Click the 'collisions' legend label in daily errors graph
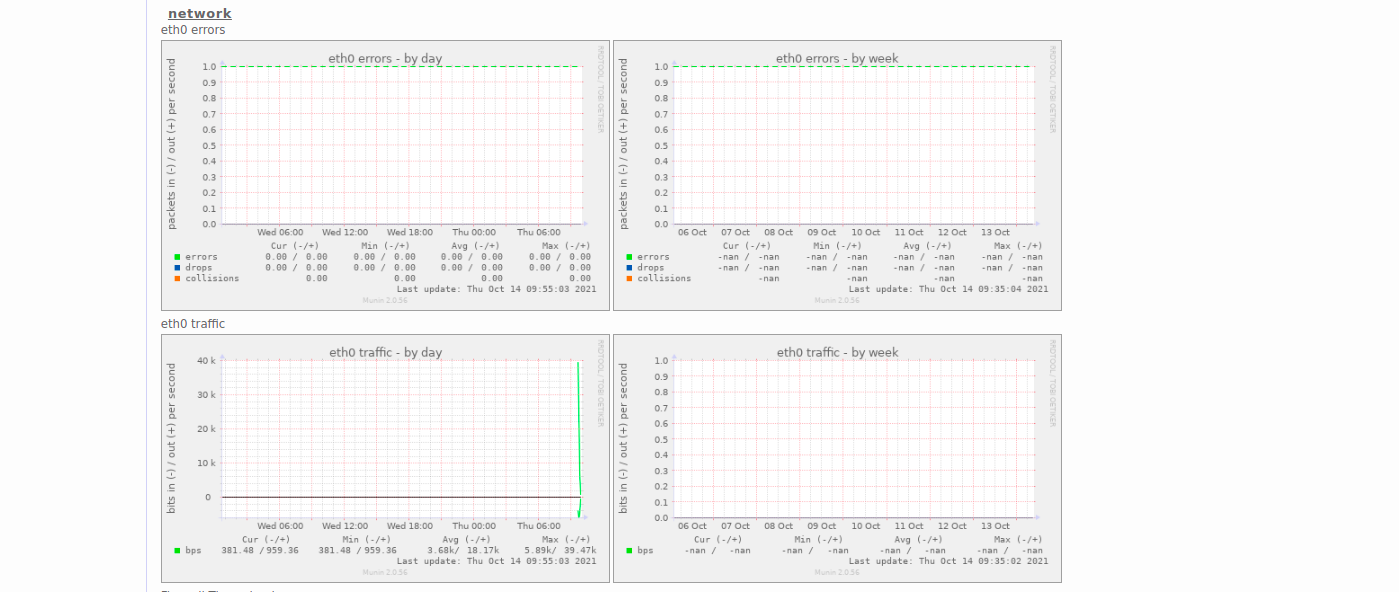The width and height of the screenshot is (1399, 592). click(212, 278)
